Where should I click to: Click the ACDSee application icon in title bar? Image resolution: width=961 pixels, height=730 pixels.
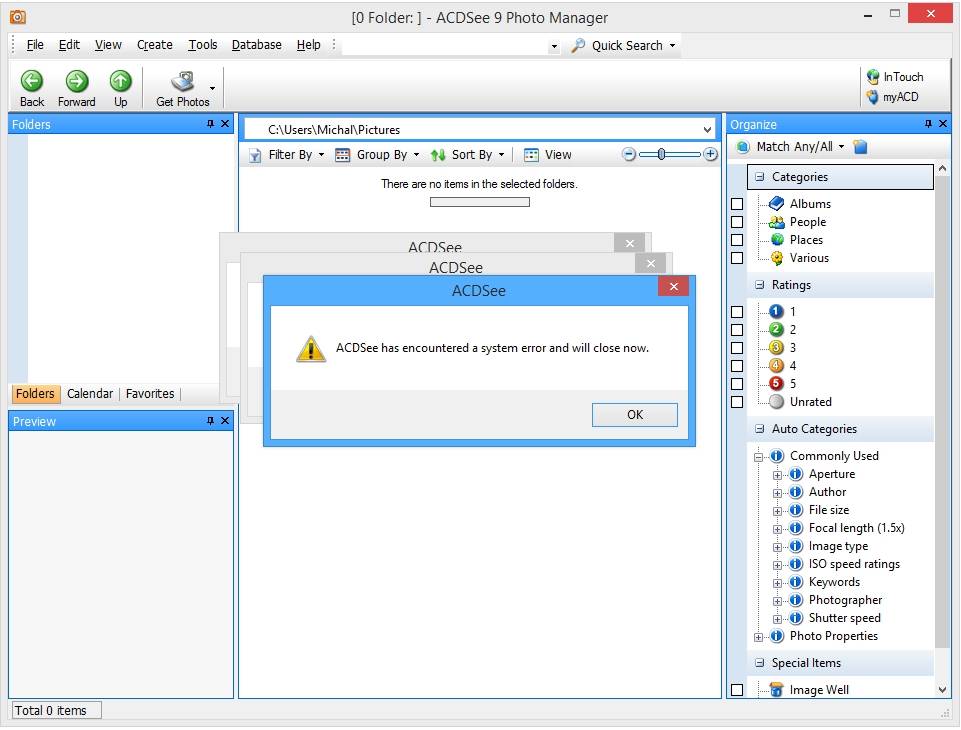(x=18, y=17)
